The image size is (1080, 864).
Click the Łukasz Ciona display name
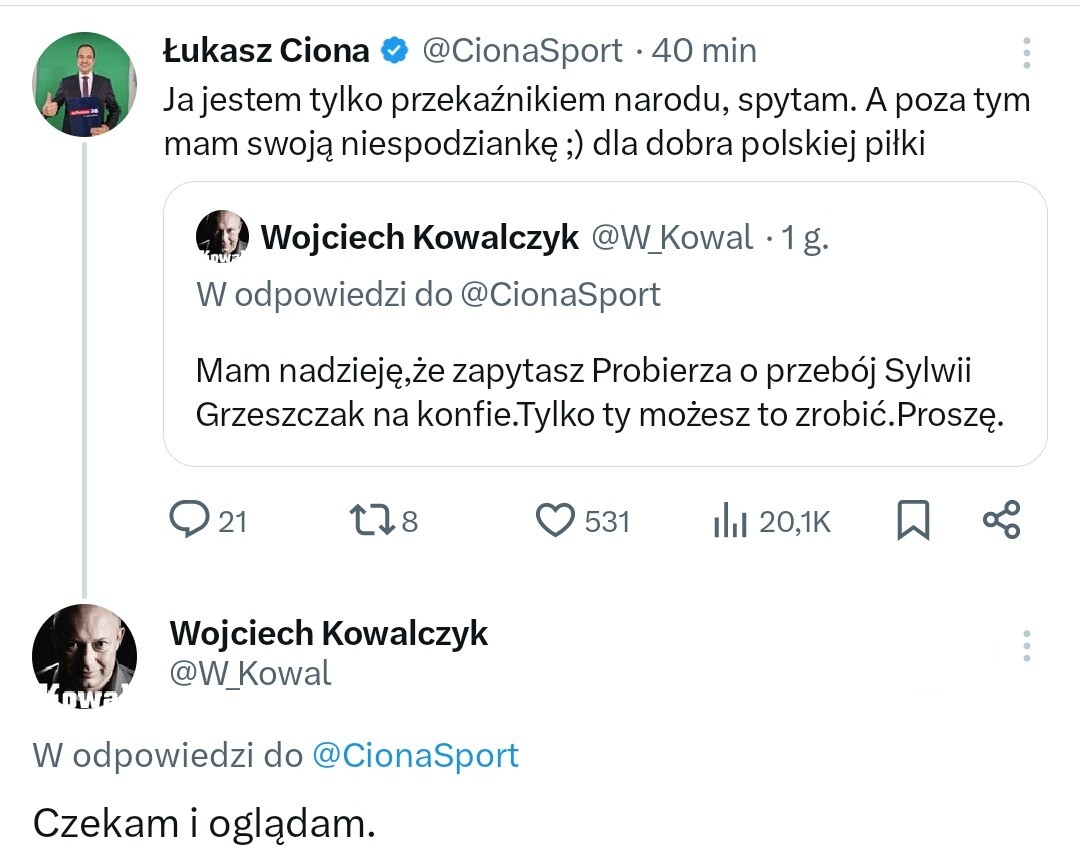[x=266, y=50]
